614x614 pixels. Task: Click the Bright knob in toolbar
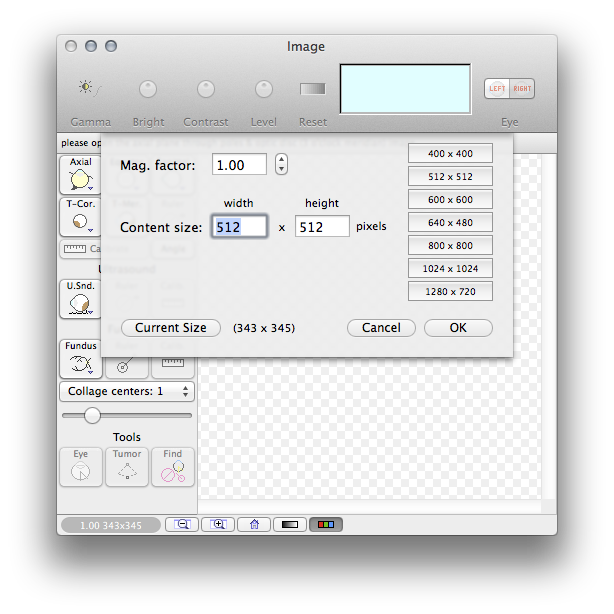click(148, 89)
